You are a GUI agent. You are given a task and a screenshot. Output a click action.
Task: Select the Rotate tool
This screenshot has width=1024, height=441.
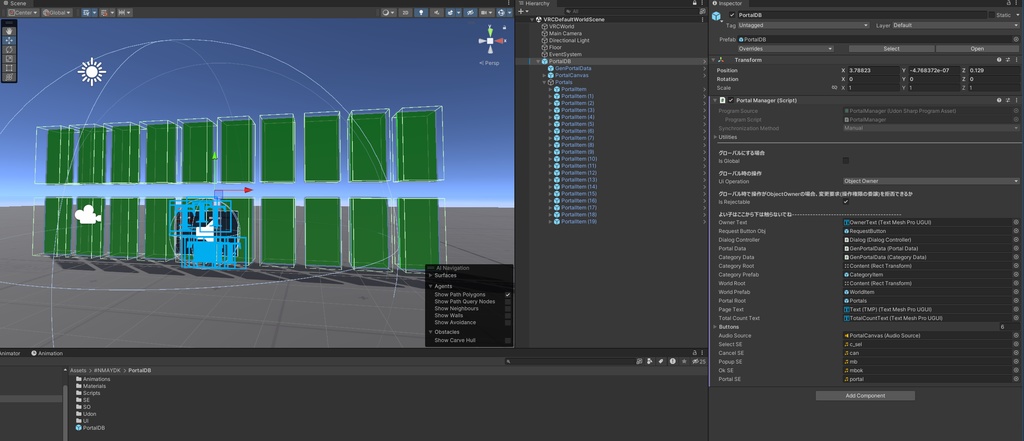pyautogui.click(x=10, y=50)
